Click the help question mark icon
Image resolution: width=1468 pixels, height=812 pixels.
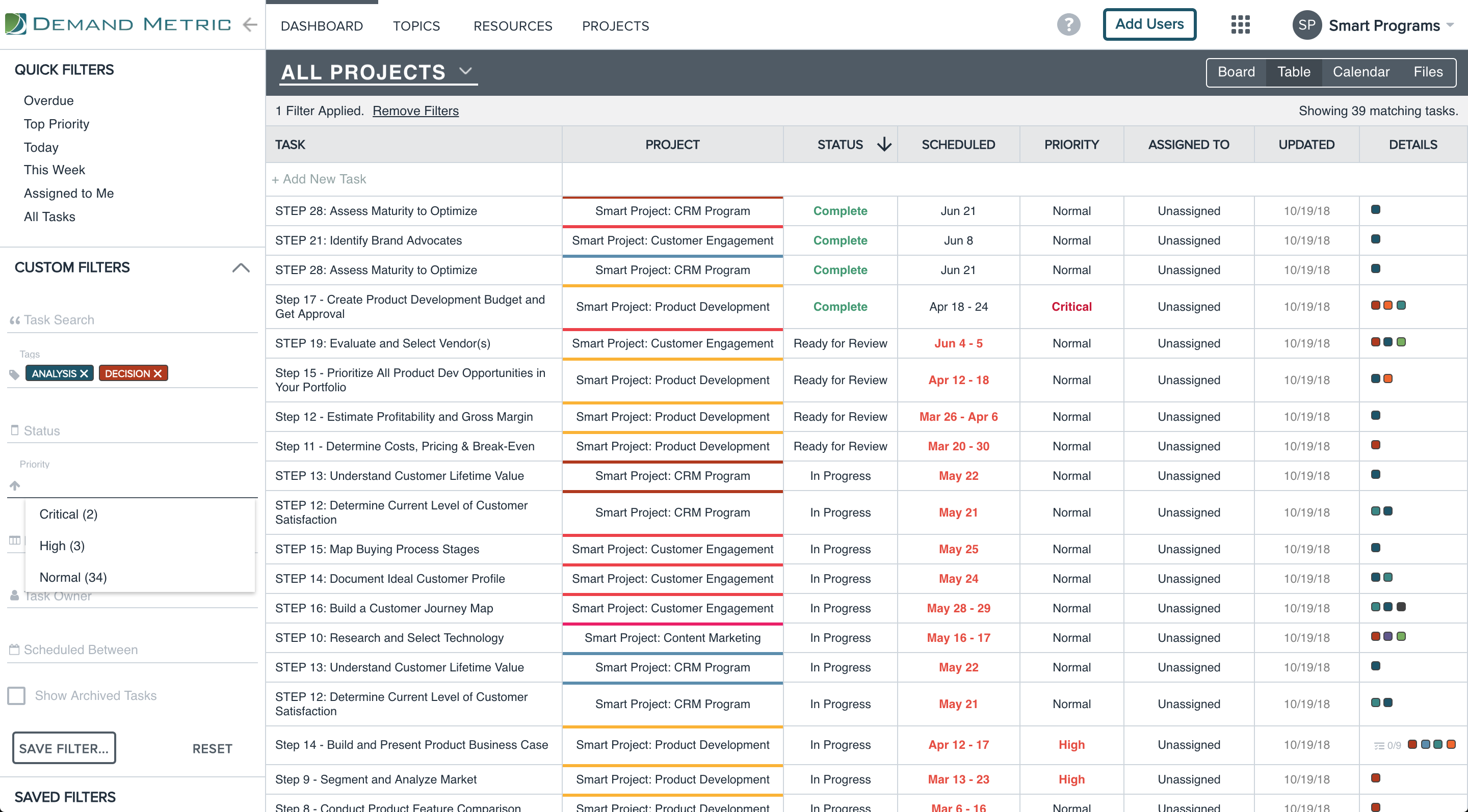click(1068, 24)
